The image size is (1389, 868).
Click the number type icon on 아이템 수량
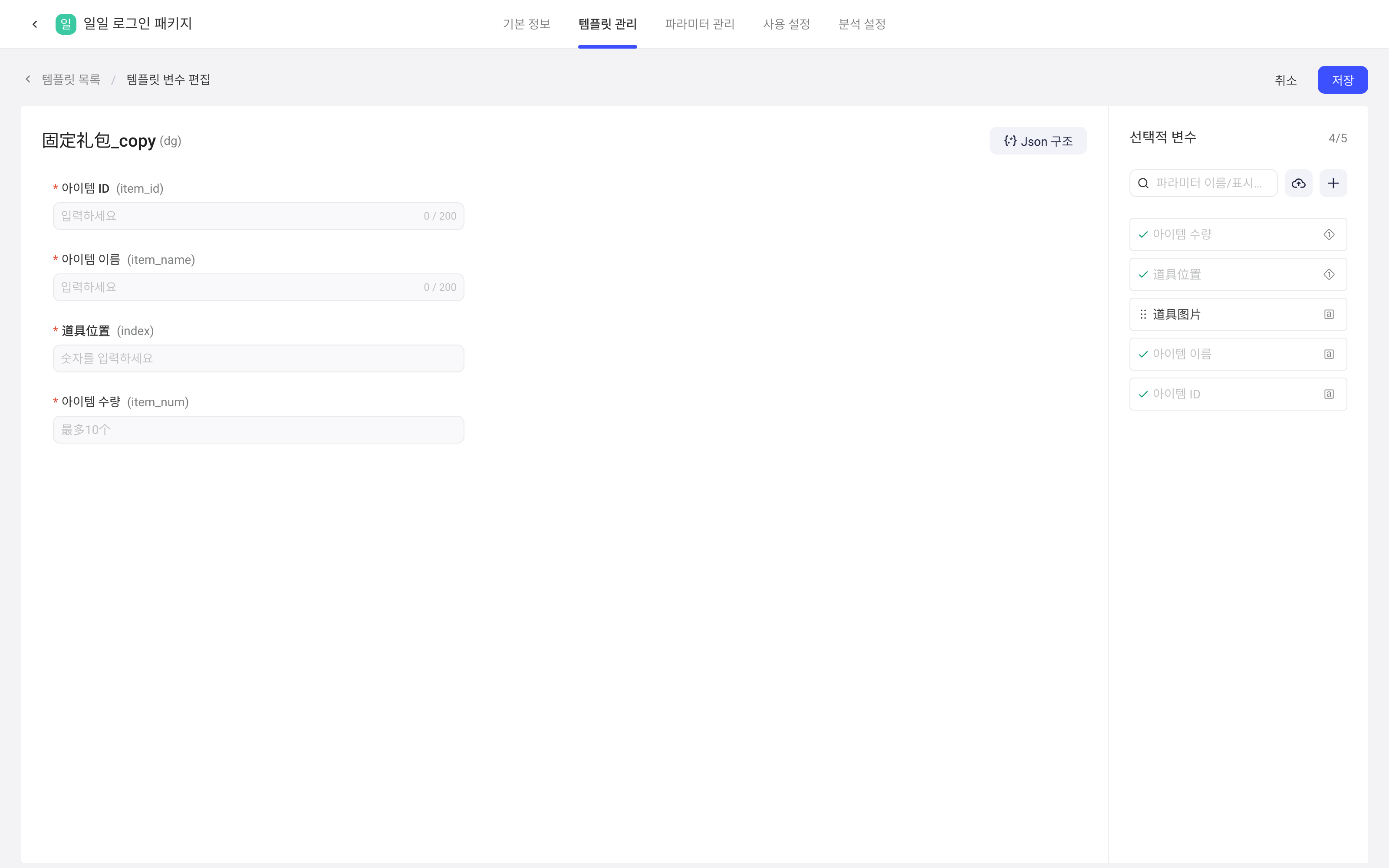coord(1329,234)
